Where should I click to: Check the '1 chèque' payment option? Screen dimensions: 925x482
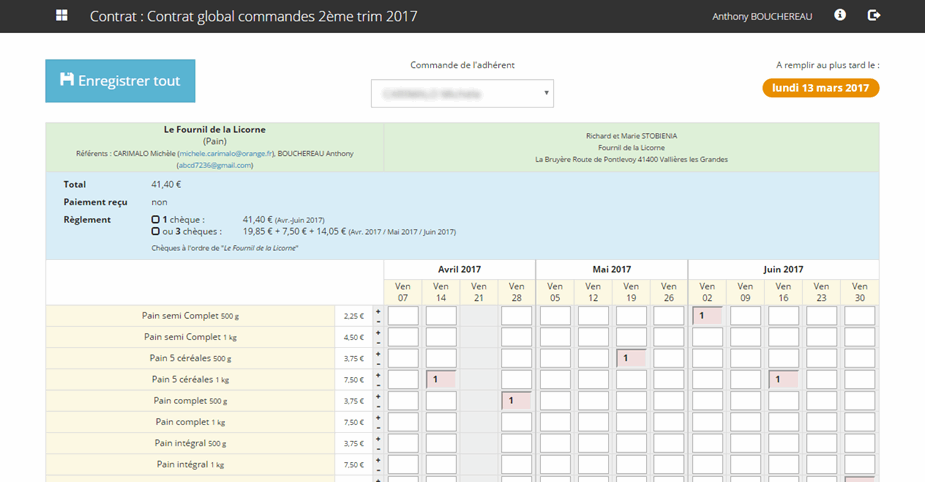click(155, 219)
